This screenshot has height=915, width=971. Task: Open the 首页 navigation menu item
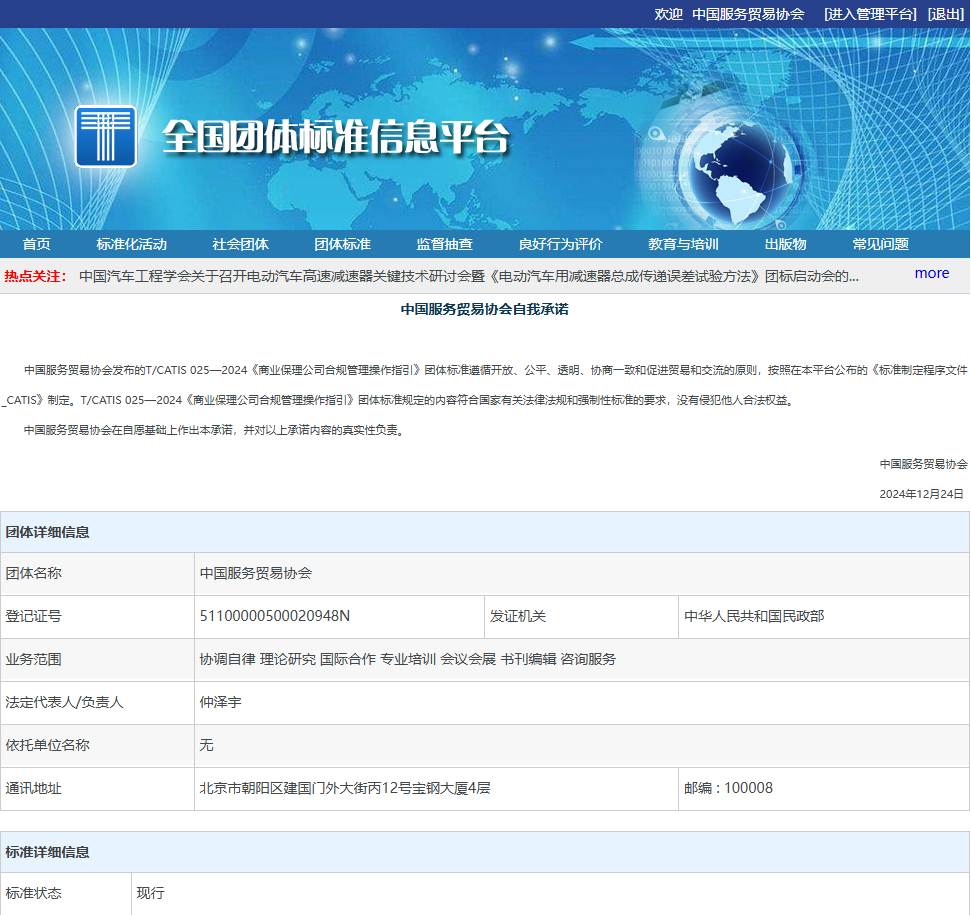pos(37,244)
